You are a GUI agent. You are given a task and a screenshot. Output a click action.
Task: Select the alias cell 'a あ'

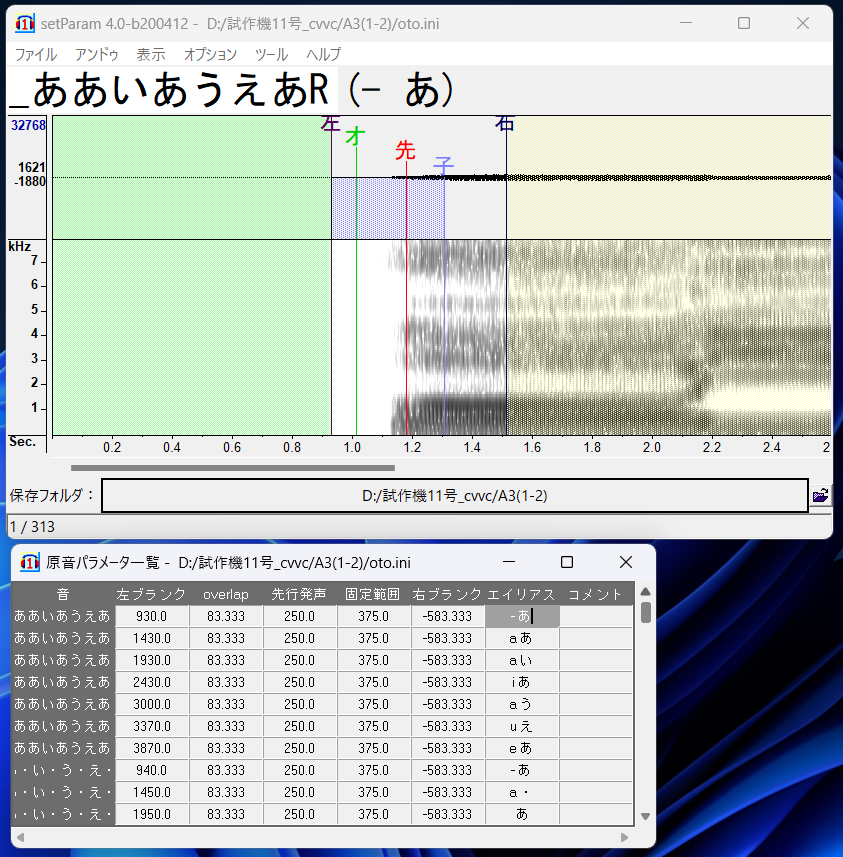[x=522, y=638]
